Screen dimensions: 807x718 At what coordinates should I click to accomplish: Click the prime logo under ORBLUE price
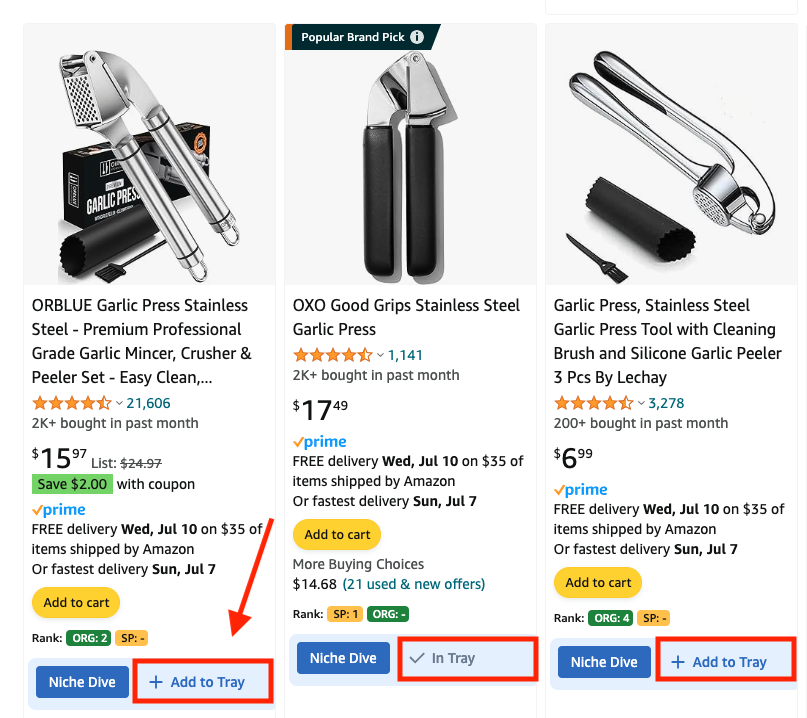click(59, 510)
